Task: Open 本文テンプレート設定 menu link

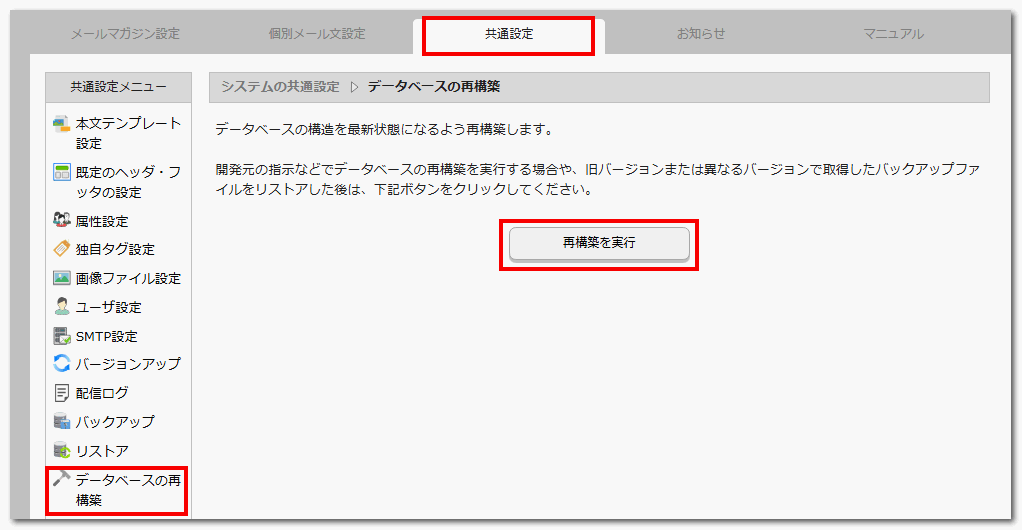Action: tap(128, 133)
